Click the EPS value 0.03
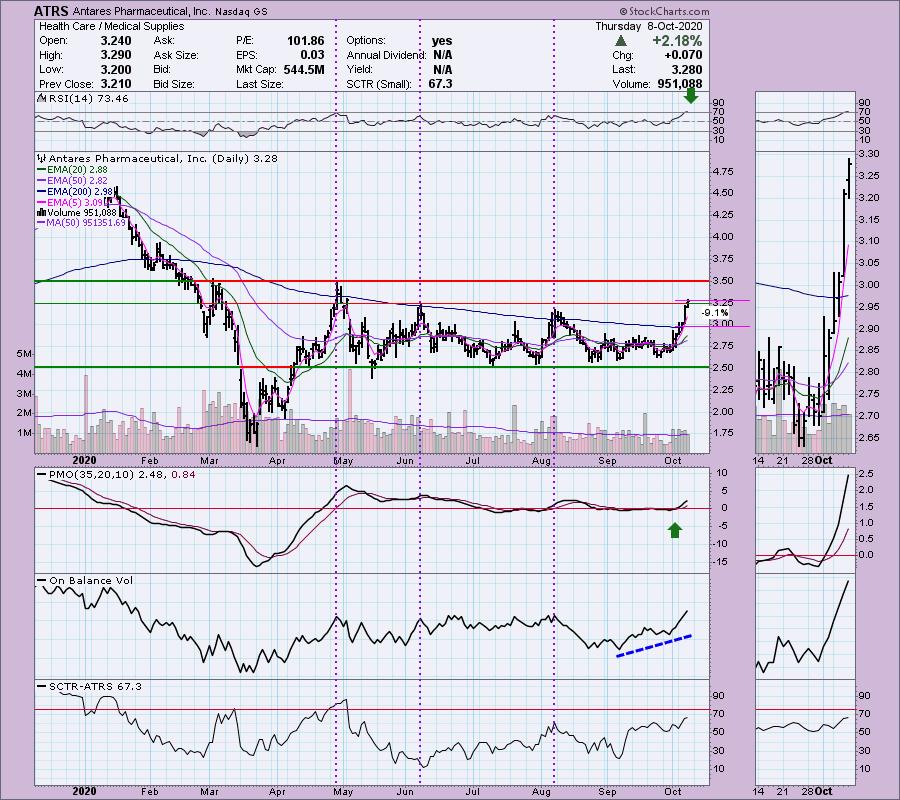This screenshot has width=900, height=800. click(x=312, y=55)
